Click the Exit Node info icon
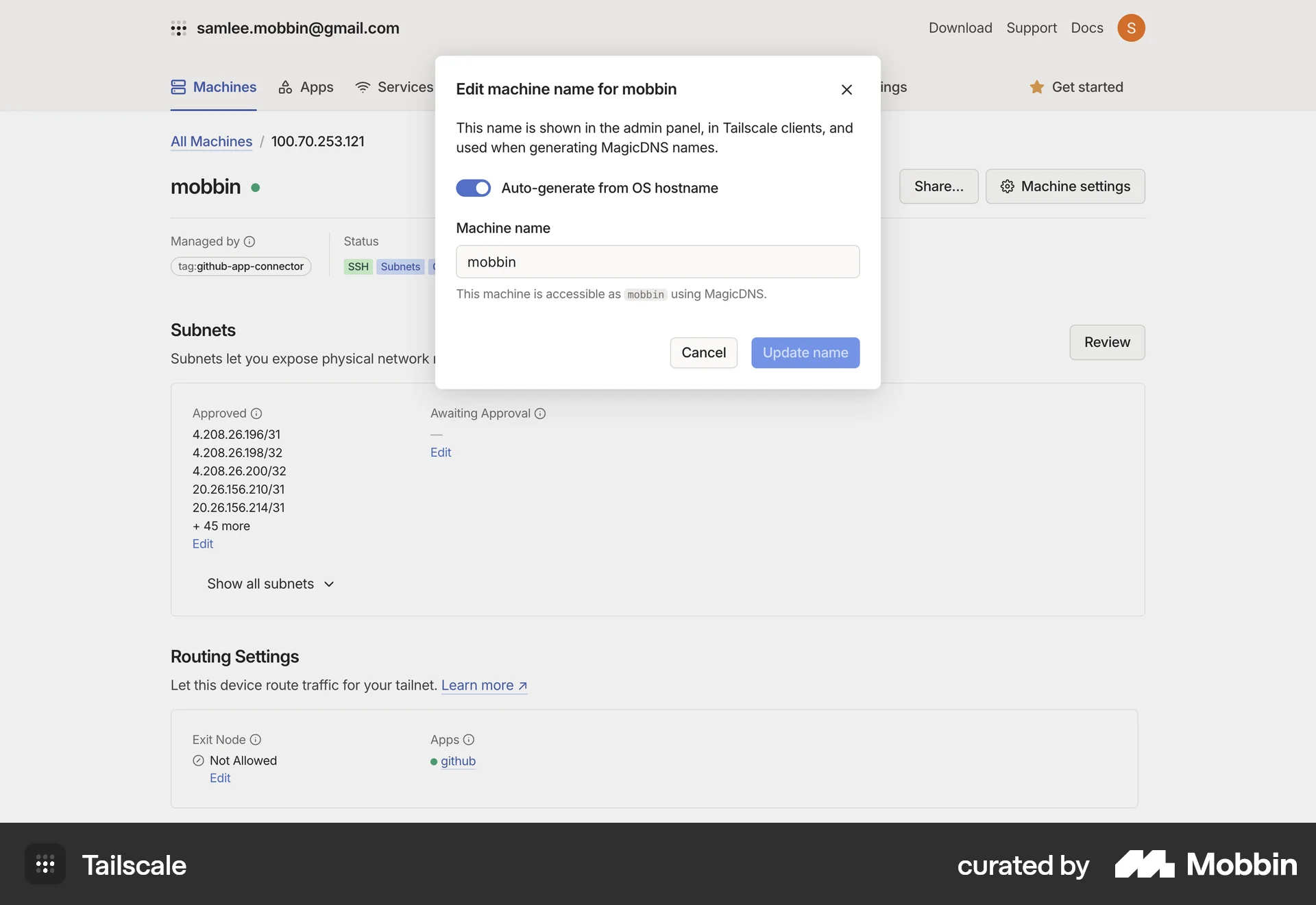 (x=256, y=740)
